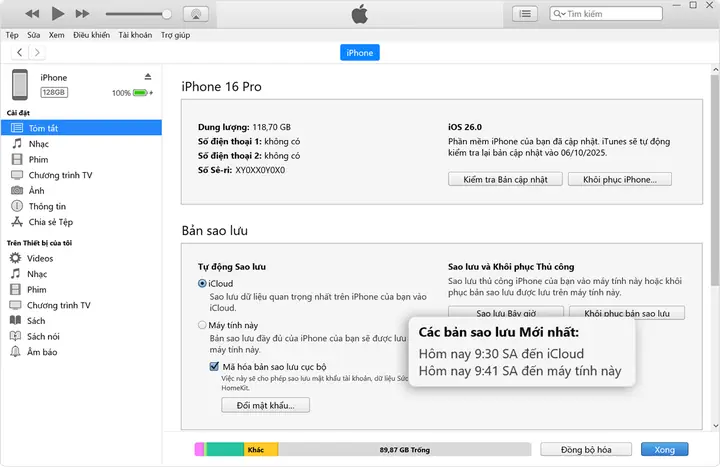720x467 pixels.
Task: Click Khôi phục bản sao lưu button
Action: [627, 312]
